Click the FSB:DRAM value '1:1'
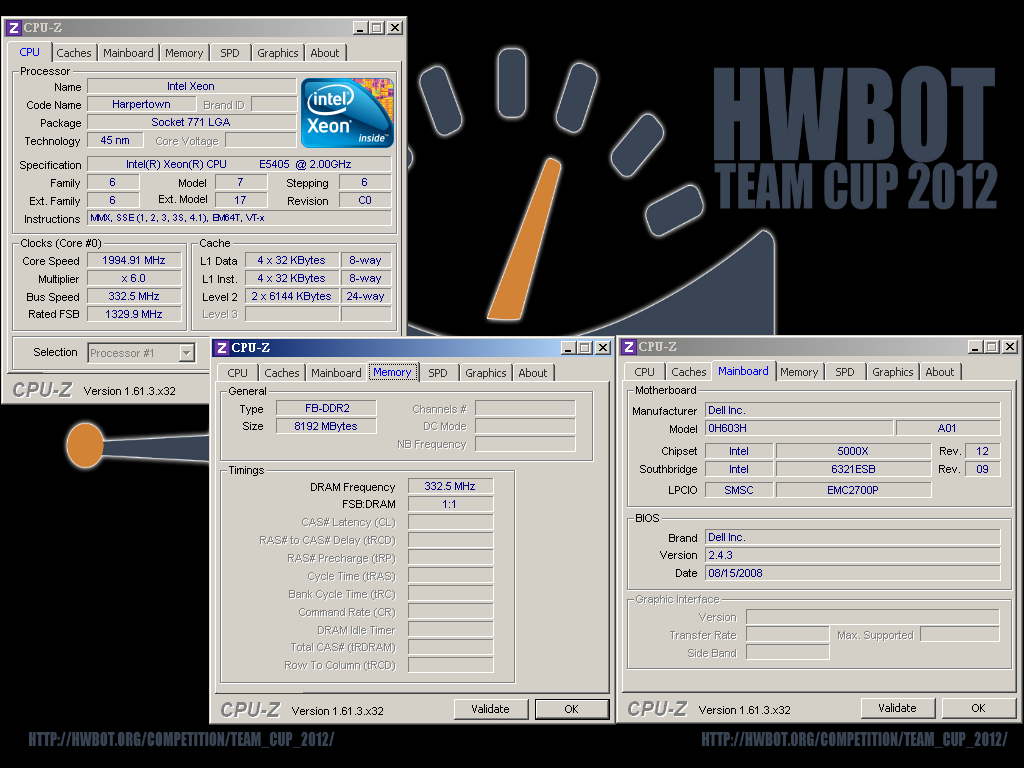The image size is (1024, 768). (450, 504)
